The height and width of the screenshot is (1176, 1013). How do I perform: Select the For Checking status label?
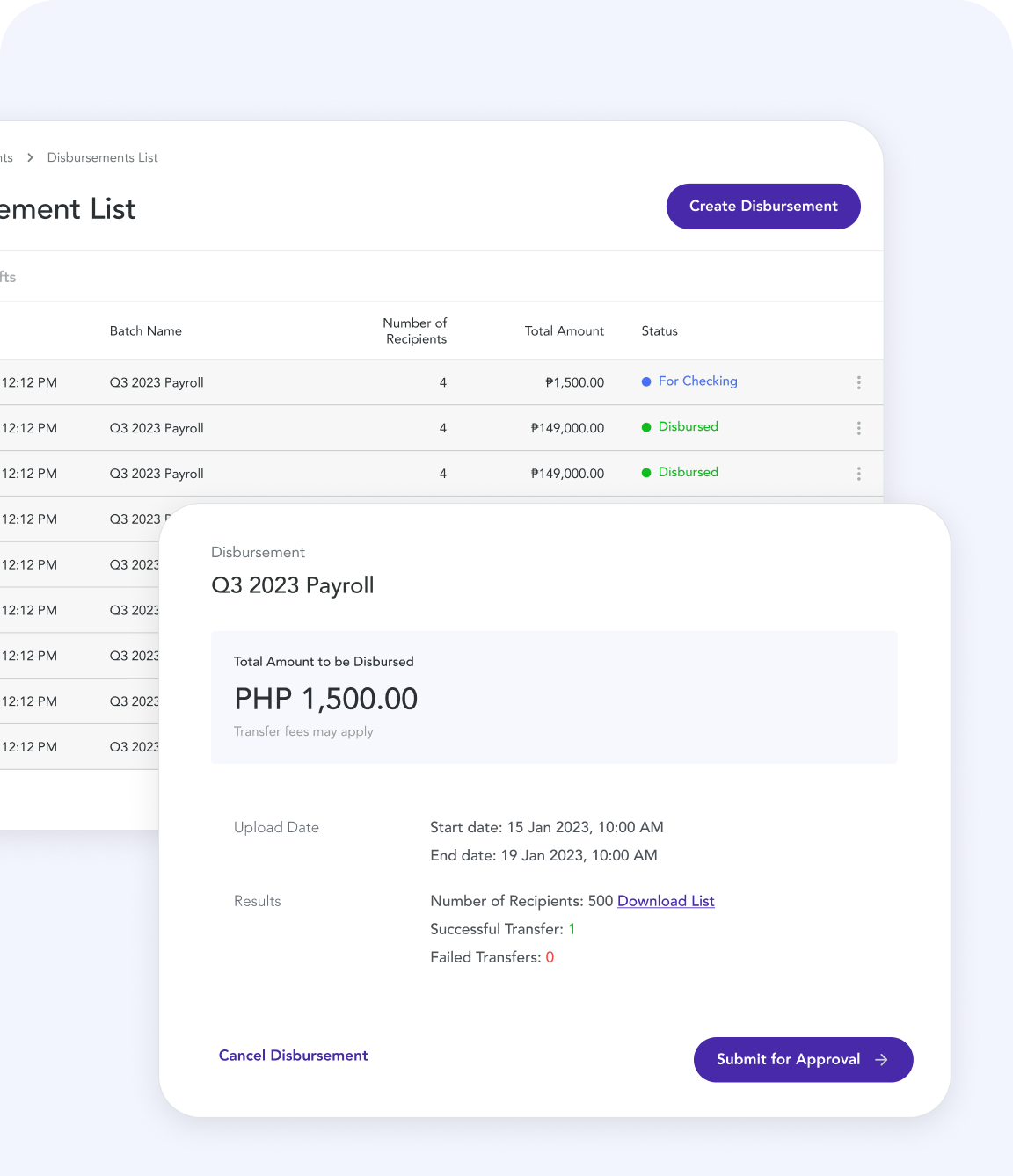pos(697,381)
